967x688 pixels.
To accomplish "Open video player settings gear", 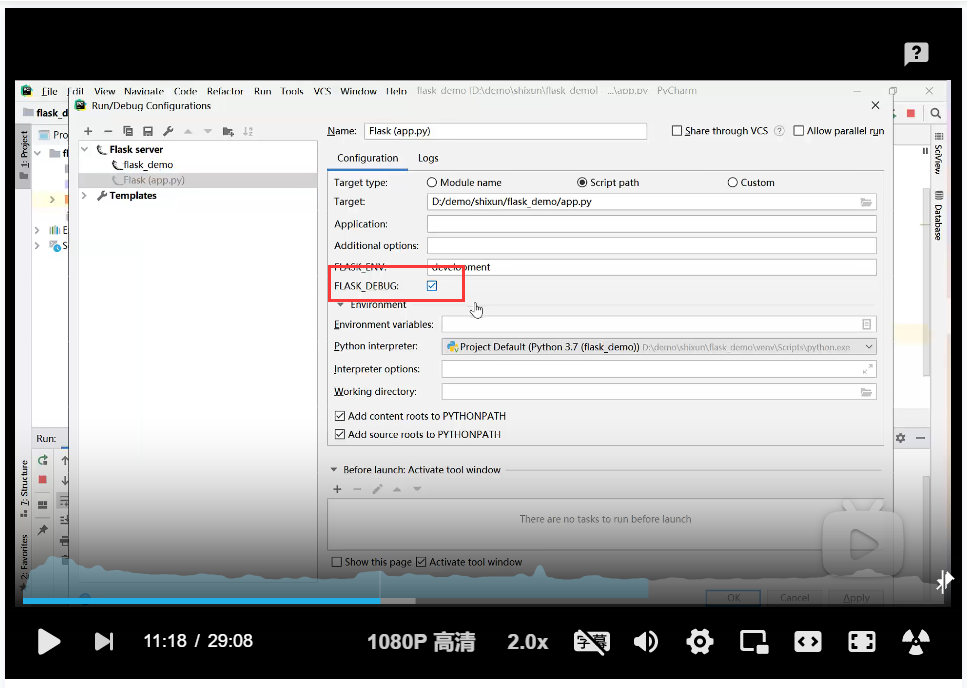I will pyautogui.click(x=700, y=642).
